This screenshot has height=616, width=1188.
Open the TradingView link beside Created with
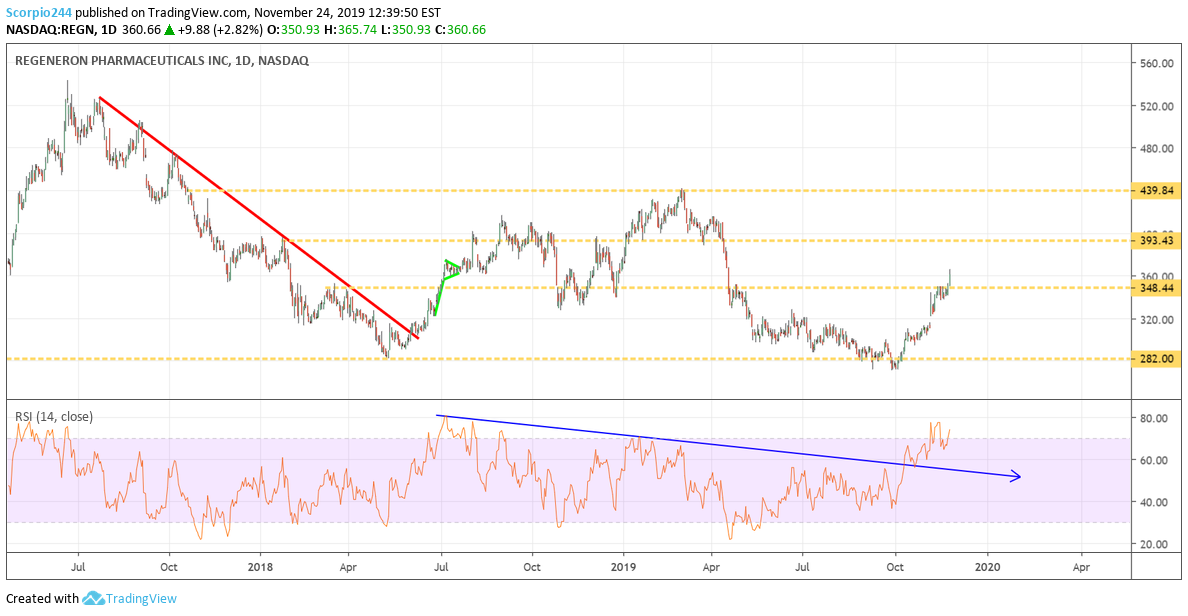coord(141,599)
